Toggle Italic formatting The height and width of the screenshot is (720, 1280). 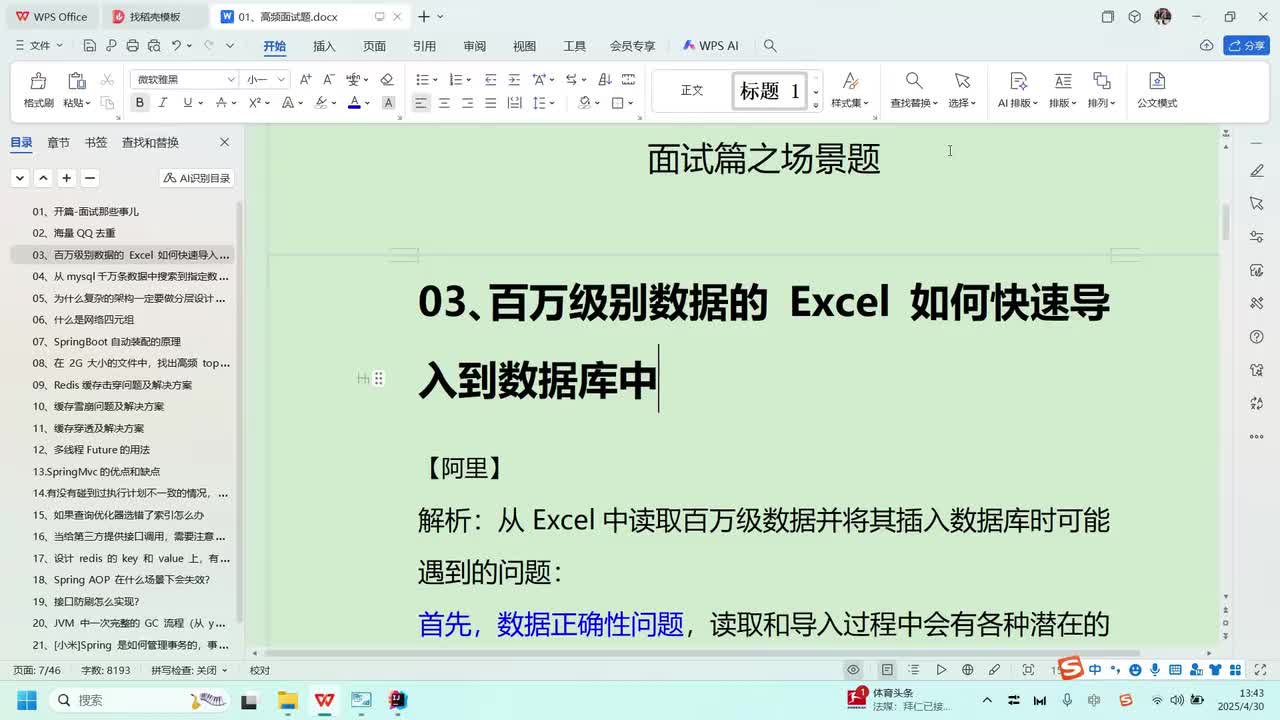164,103
